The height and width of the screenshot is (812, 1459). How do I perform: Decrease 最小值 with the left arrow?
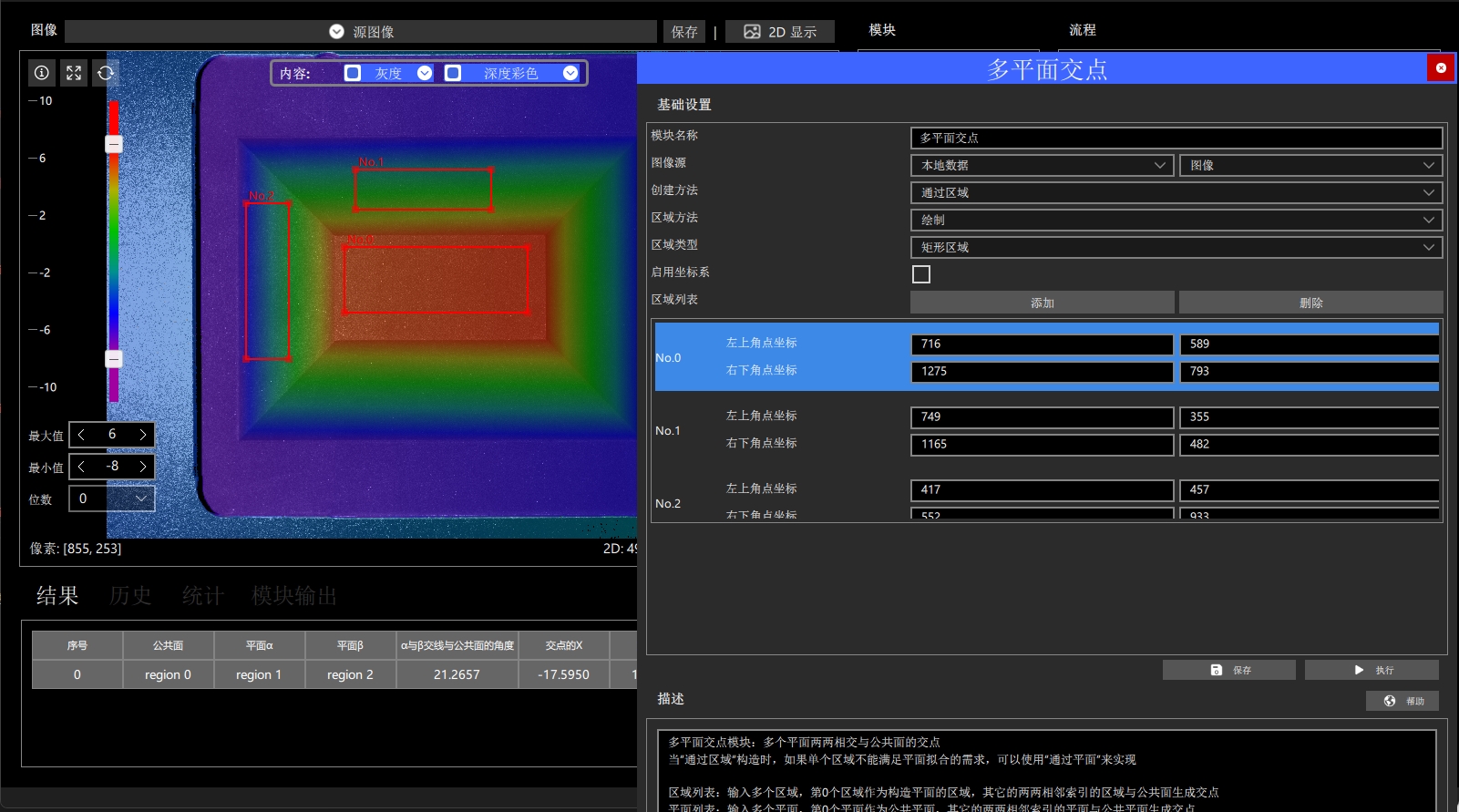(x=81, y=467)
